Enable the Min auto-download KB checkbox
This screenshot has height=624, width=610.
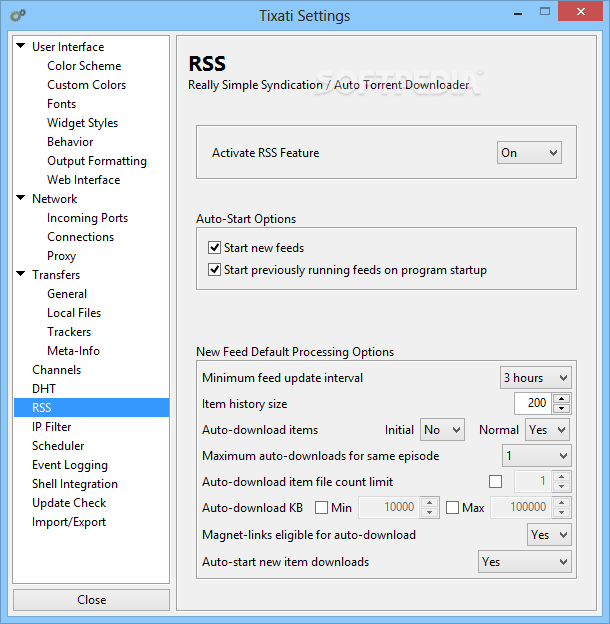pos(321,508)
